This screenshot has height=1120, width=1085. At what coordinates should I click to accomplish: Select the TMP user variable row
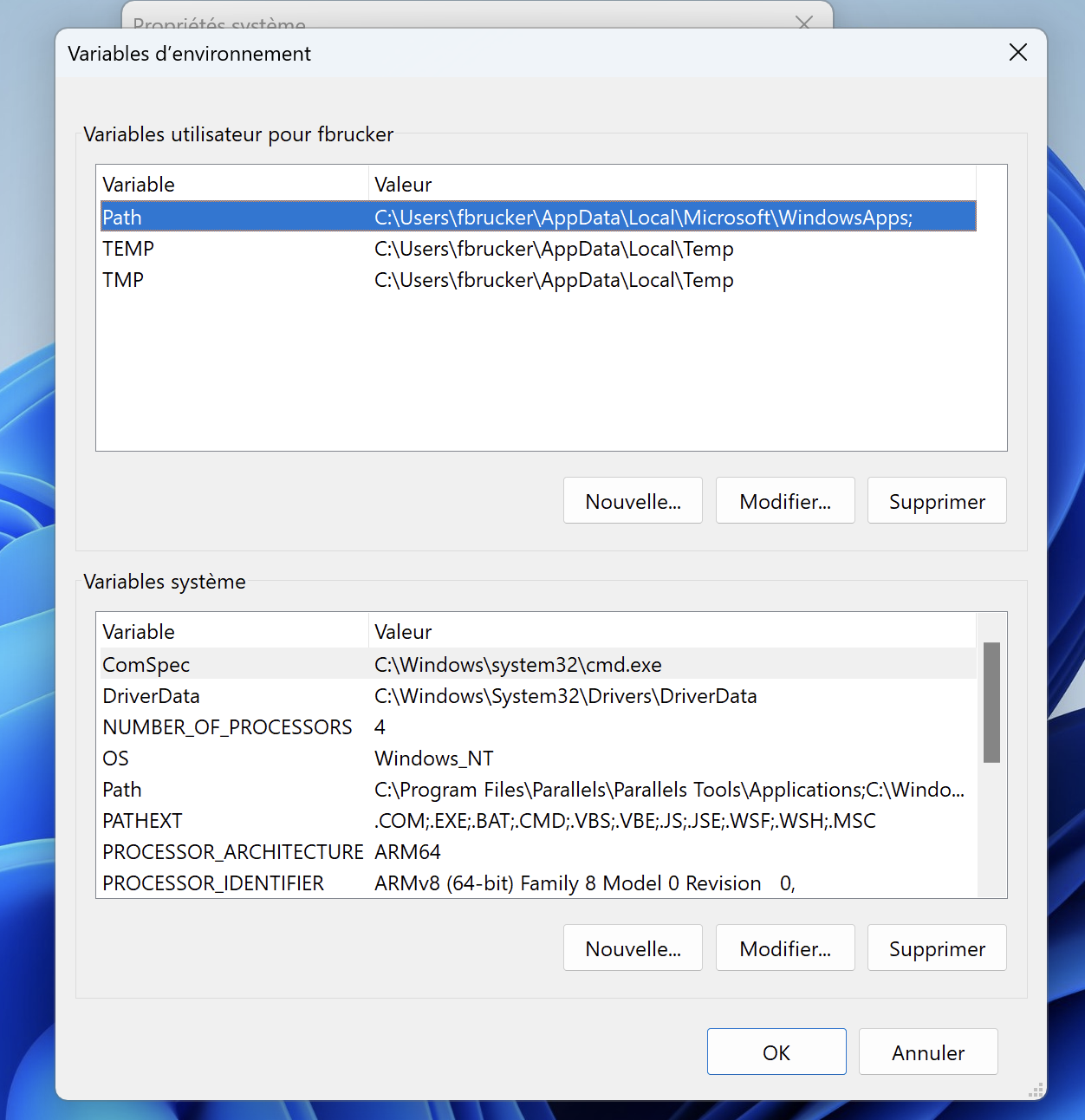(537, 280)
